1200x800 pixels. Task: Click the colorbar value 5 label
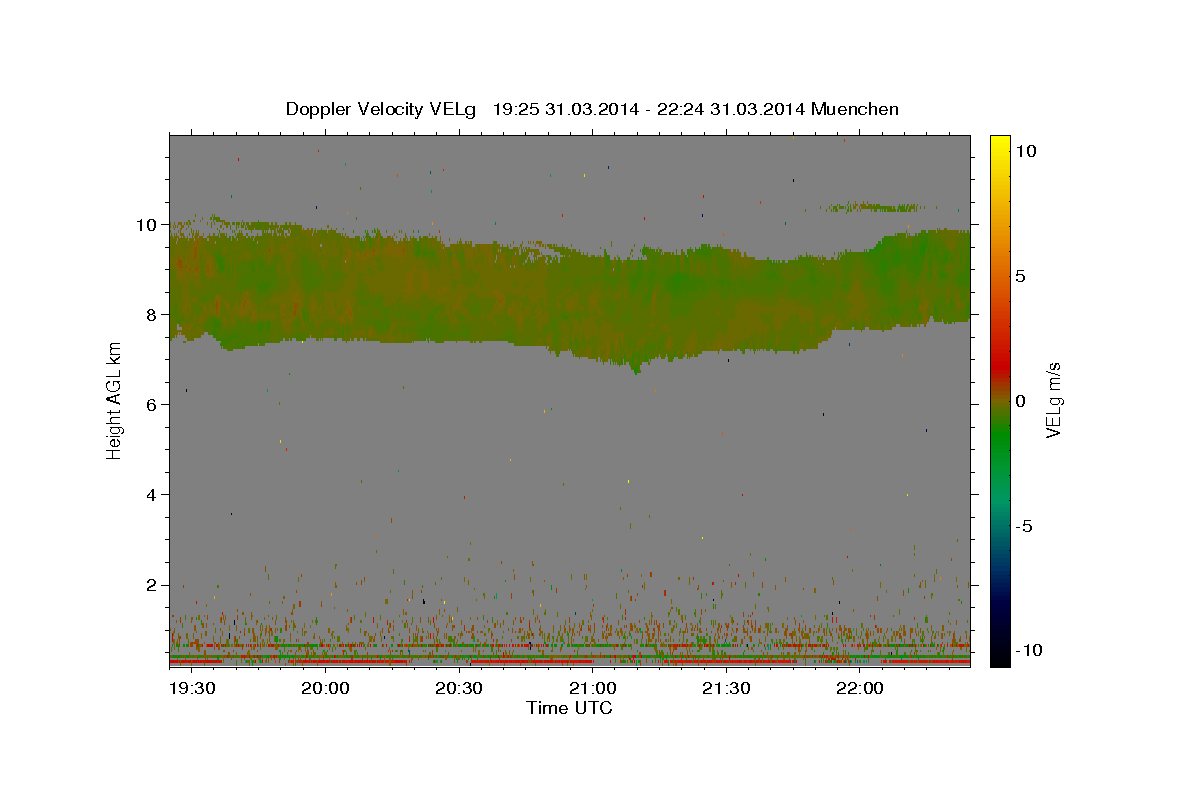click(x=1021, y=276)
